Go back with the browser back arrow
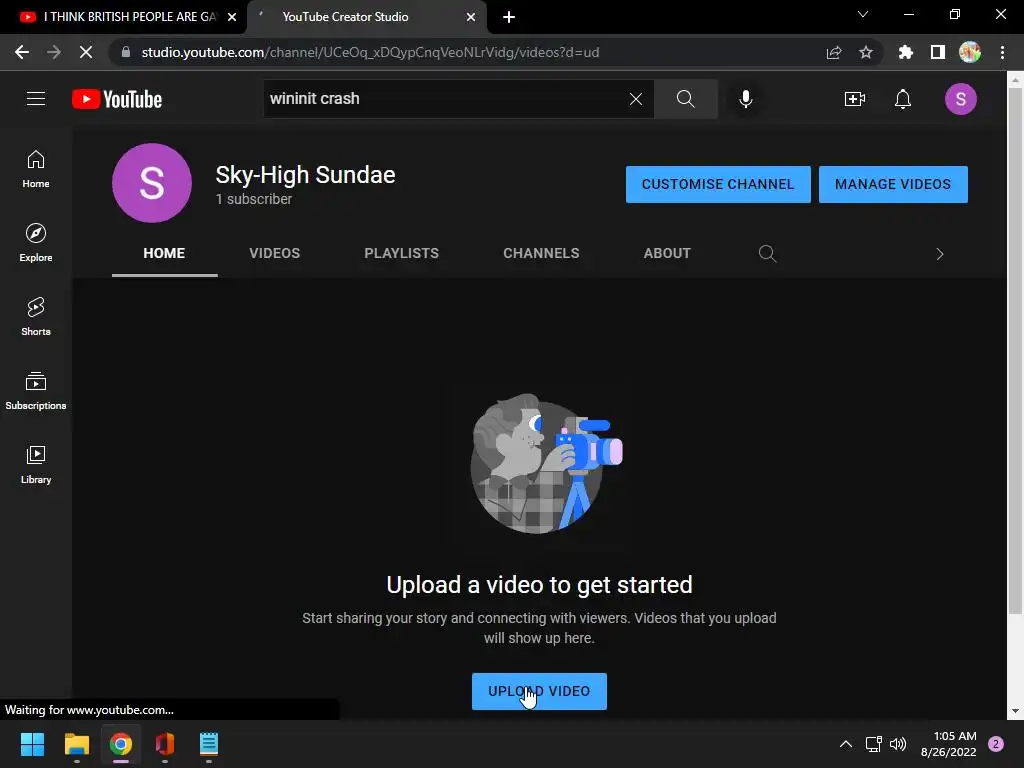This screenshot has height=768, width=1024. point(22,52)
